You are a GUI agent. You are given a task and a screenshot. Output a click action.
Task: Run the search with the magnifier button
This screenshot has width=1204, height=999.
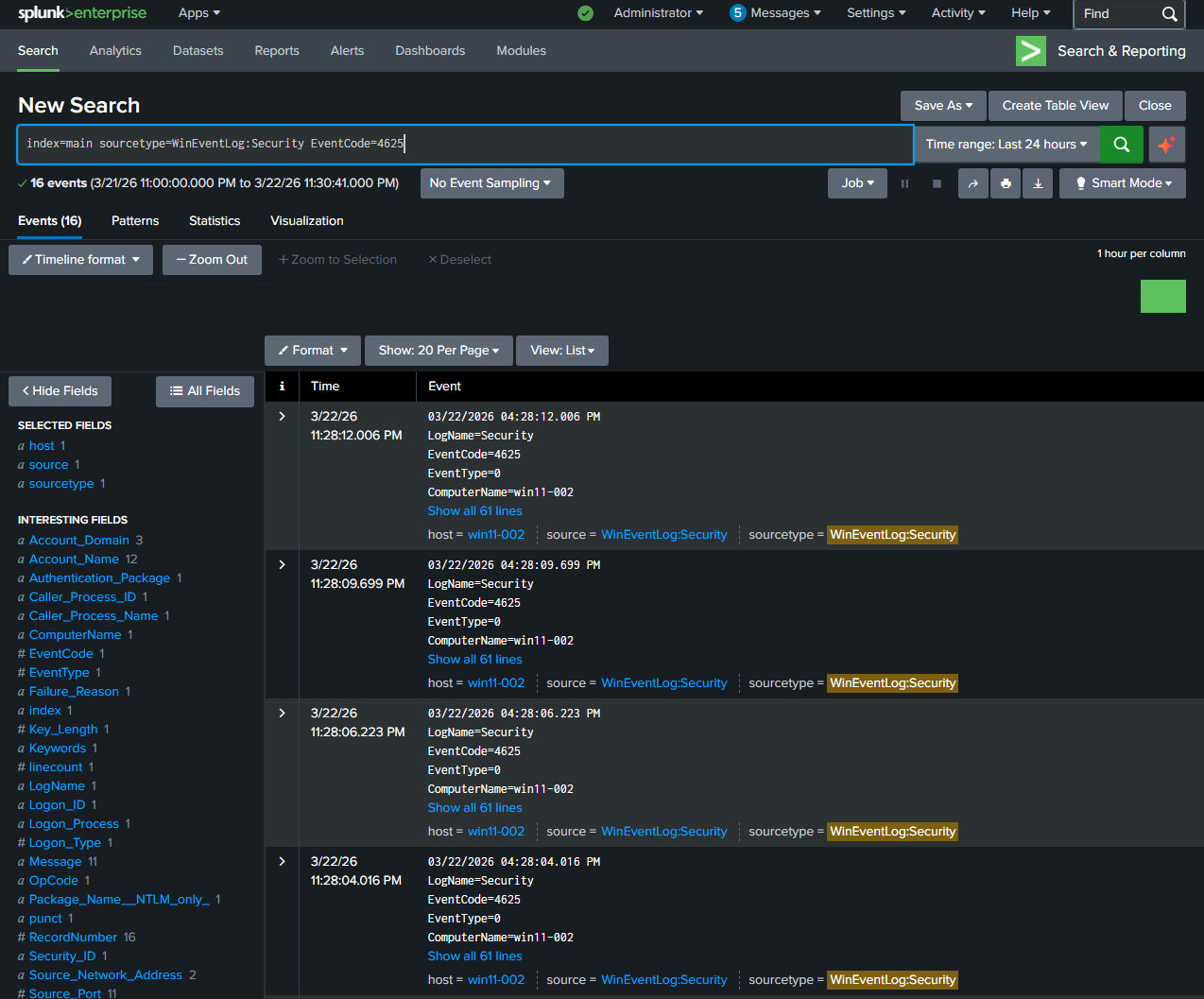pyautogui.click(x=1121, y=145)
